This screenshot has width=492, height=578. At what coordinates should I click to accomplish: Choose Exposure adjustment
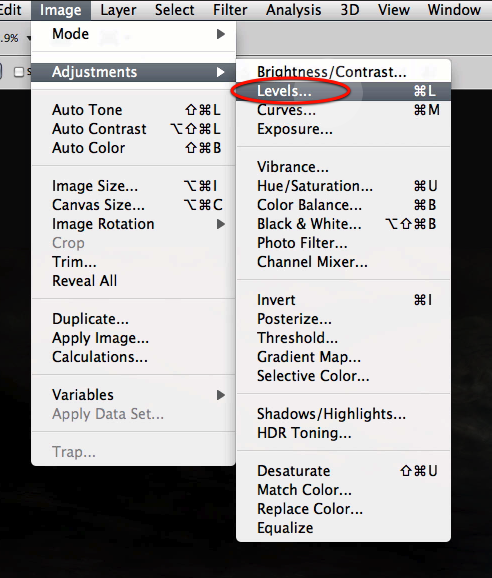343,129
